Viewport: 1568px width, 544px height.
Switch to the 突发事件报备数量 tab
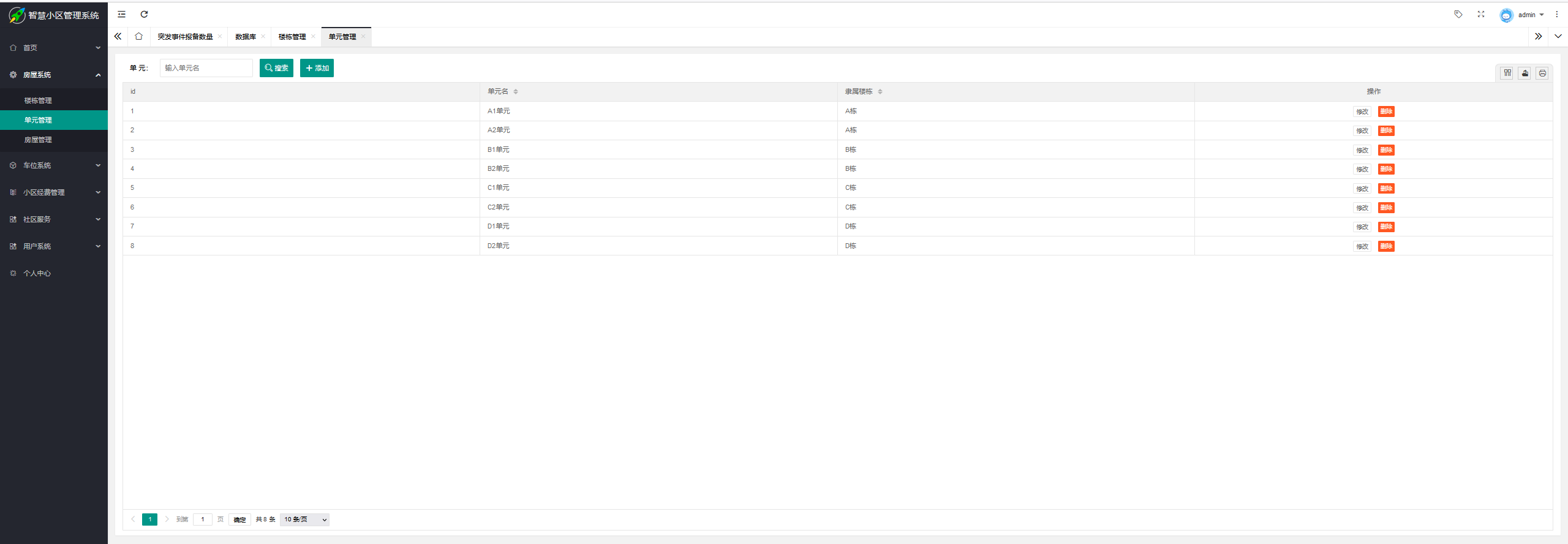pyautogui.click(x=185, y=37)
